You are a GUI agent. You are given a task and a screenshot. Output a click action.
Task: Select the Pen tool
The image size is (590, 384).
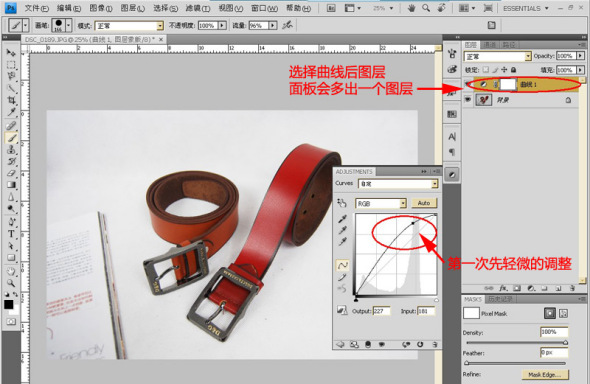tap(11, 222)
